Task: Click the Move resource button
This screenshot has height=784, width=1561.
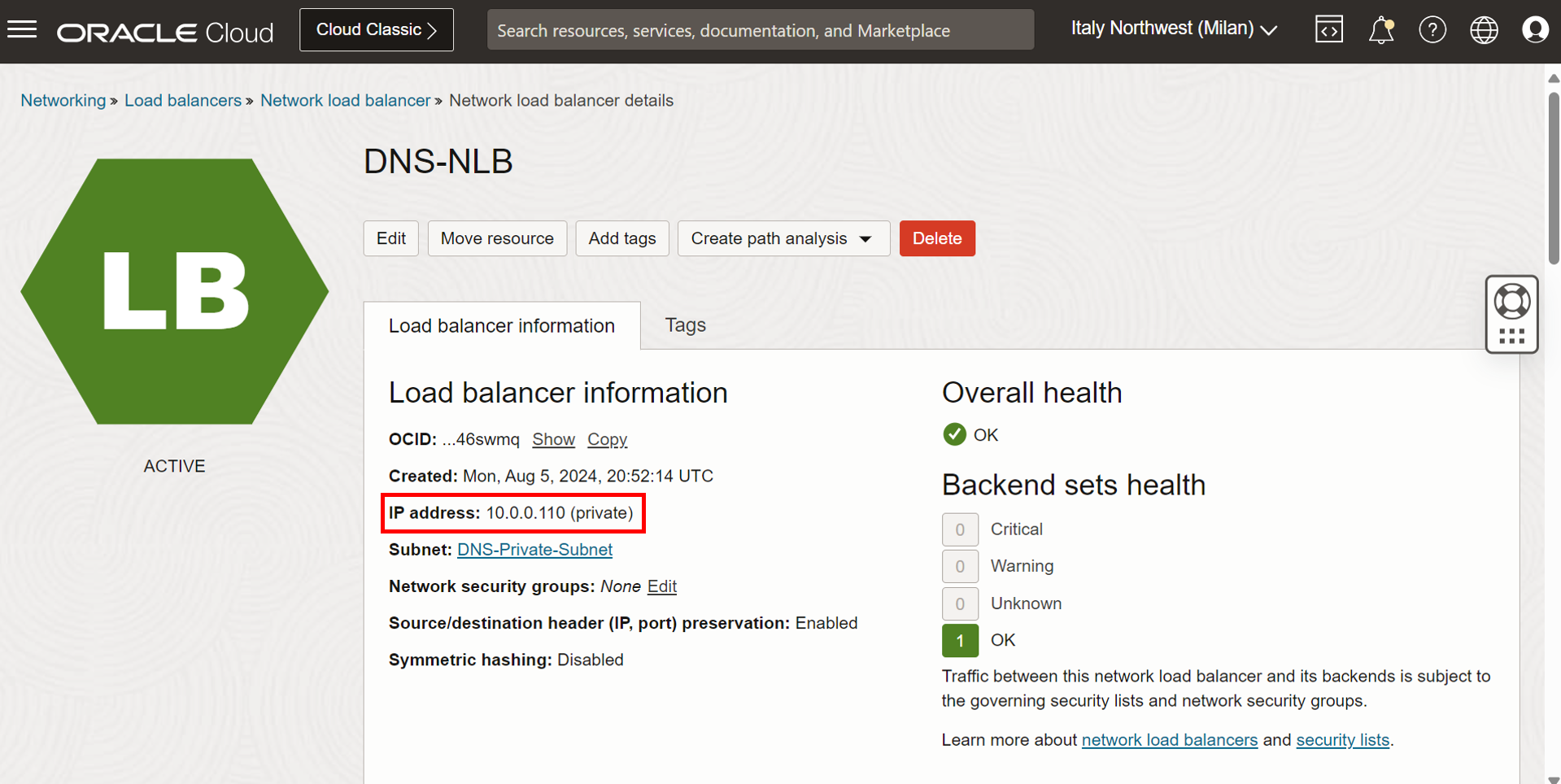Action: 497,238
